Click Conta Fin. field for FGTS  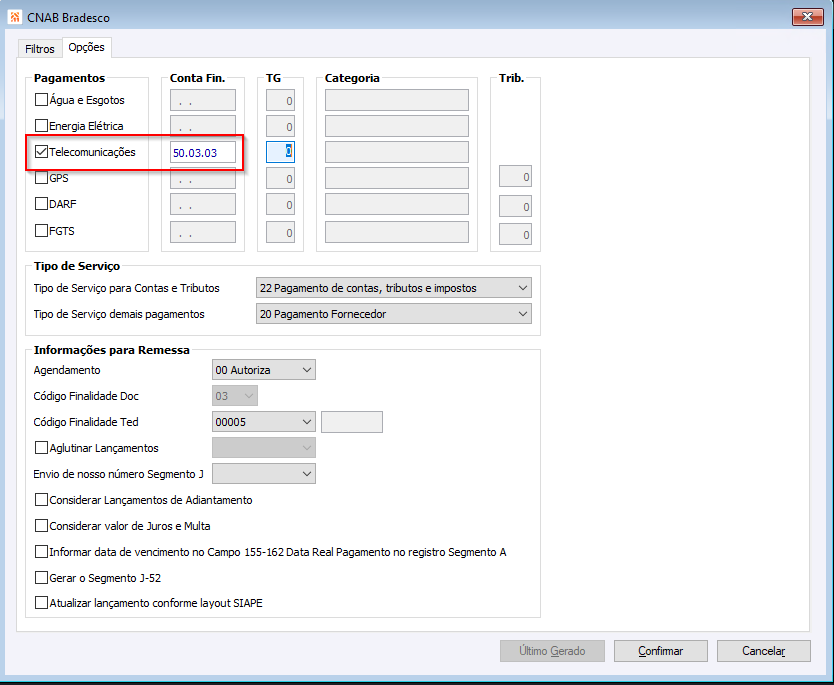(x=203, y=232)
